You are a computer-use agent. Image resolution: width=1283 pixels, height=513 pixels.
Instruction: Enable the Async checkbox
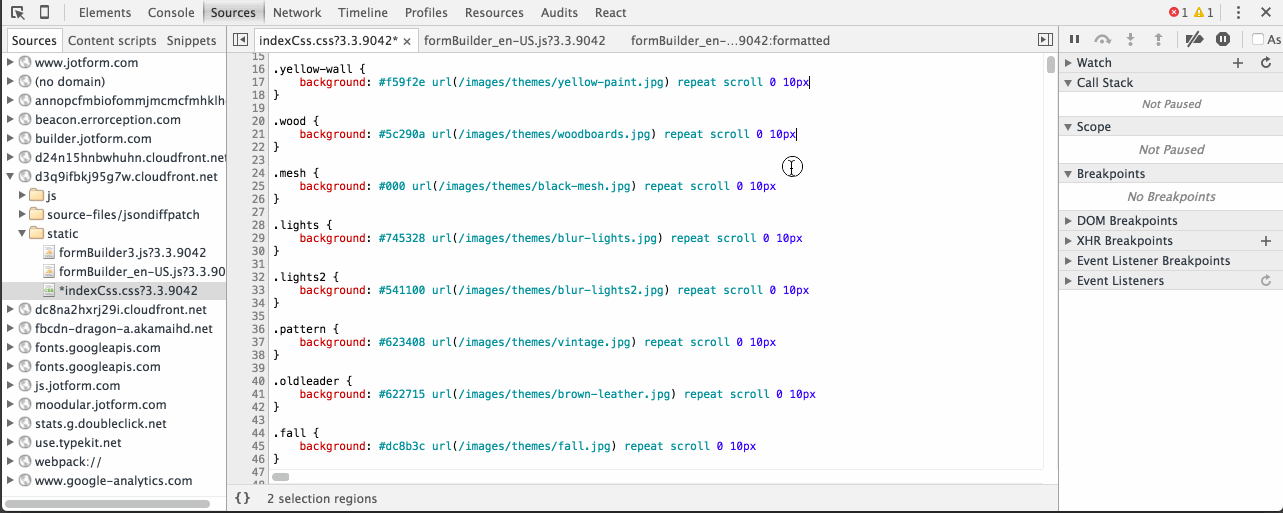click(1258, 39)
